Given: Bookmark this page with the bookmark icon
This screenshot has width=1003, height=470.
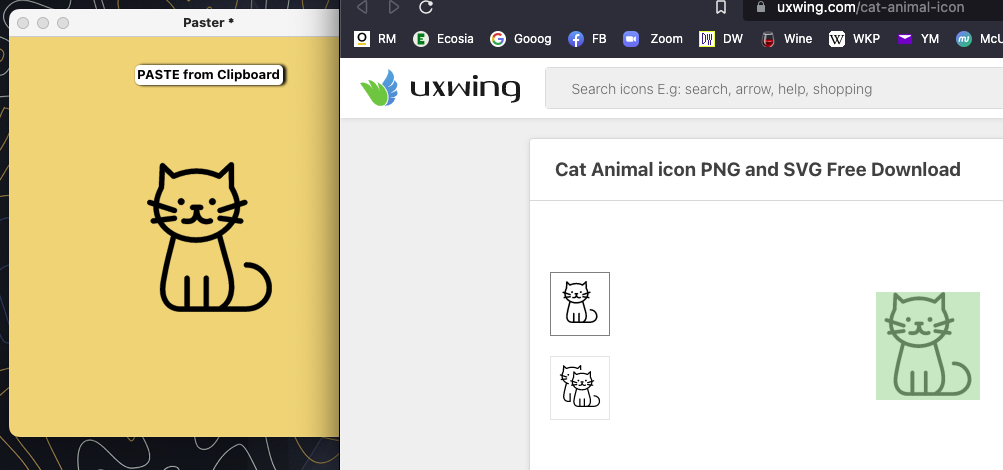Looking at the screenshot, I should [x=720, y=7].
